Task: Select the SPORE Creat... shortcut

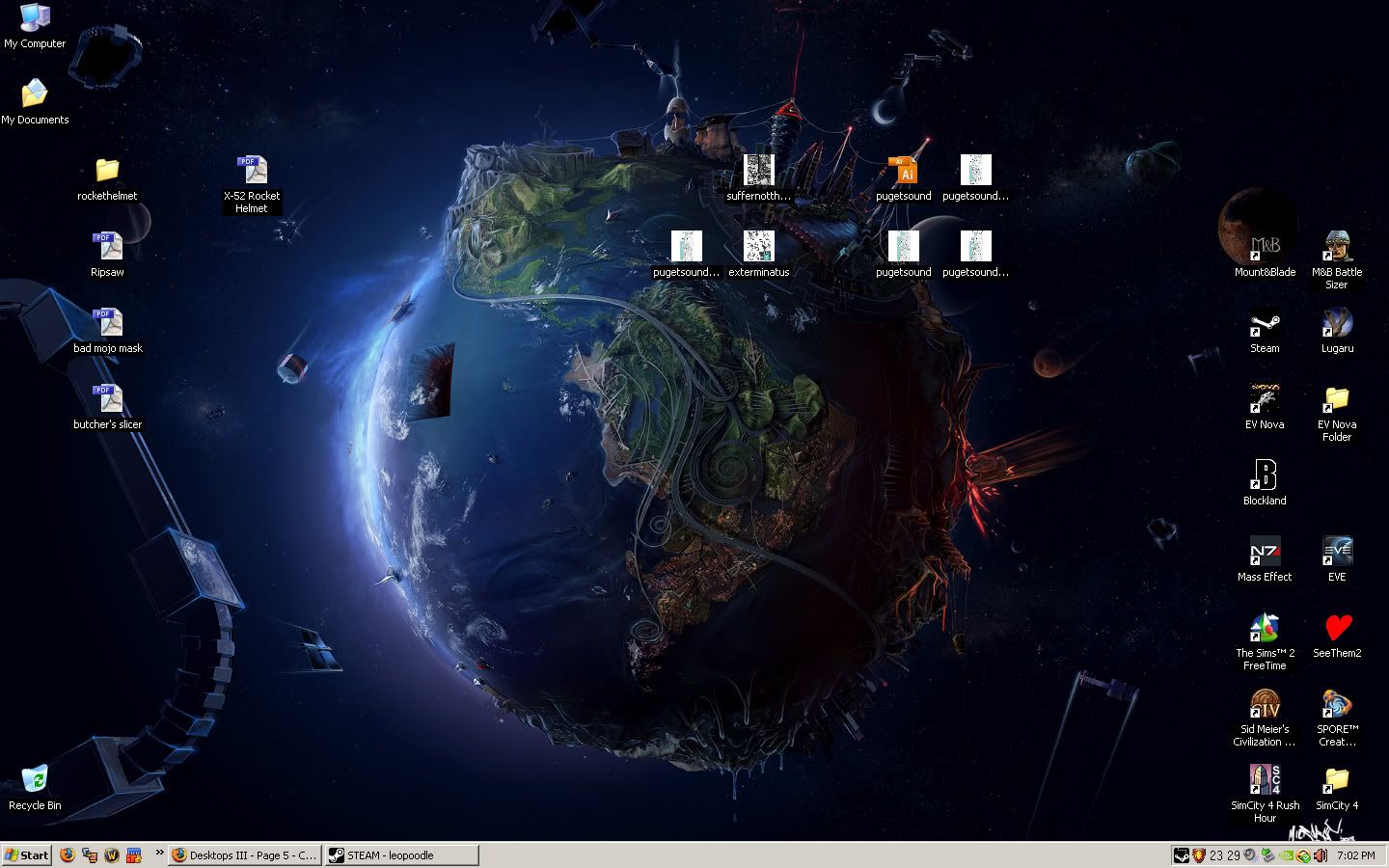Action: click(1337, 718)
